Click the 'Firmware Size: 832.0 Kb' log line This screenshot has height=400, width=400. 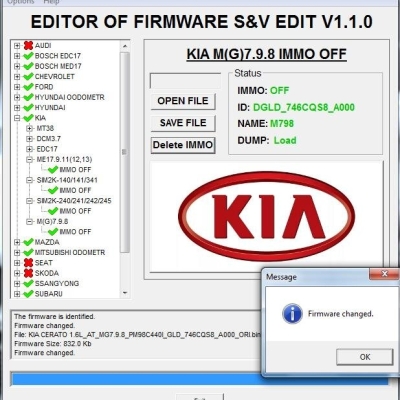[x=53, y=344]
